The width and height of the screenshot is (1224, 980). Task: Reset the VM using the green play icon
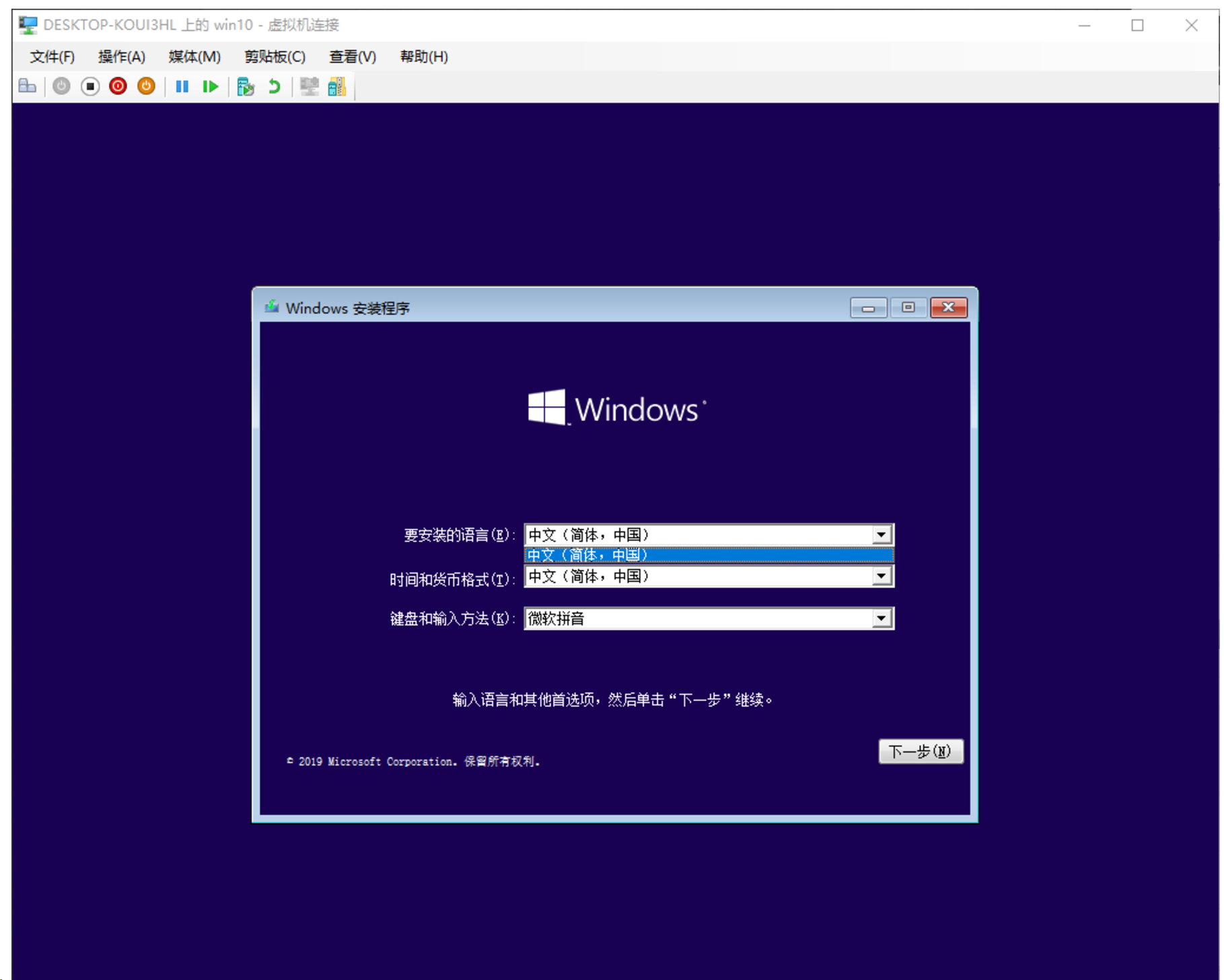211,86
